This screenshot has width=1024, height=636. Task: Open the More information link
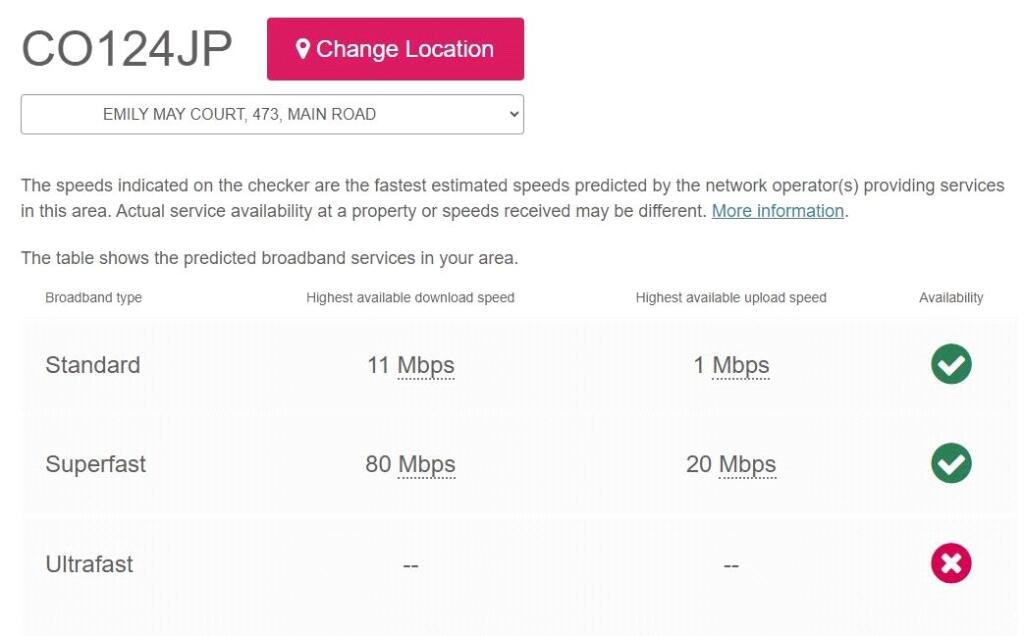tap(778, 211)
